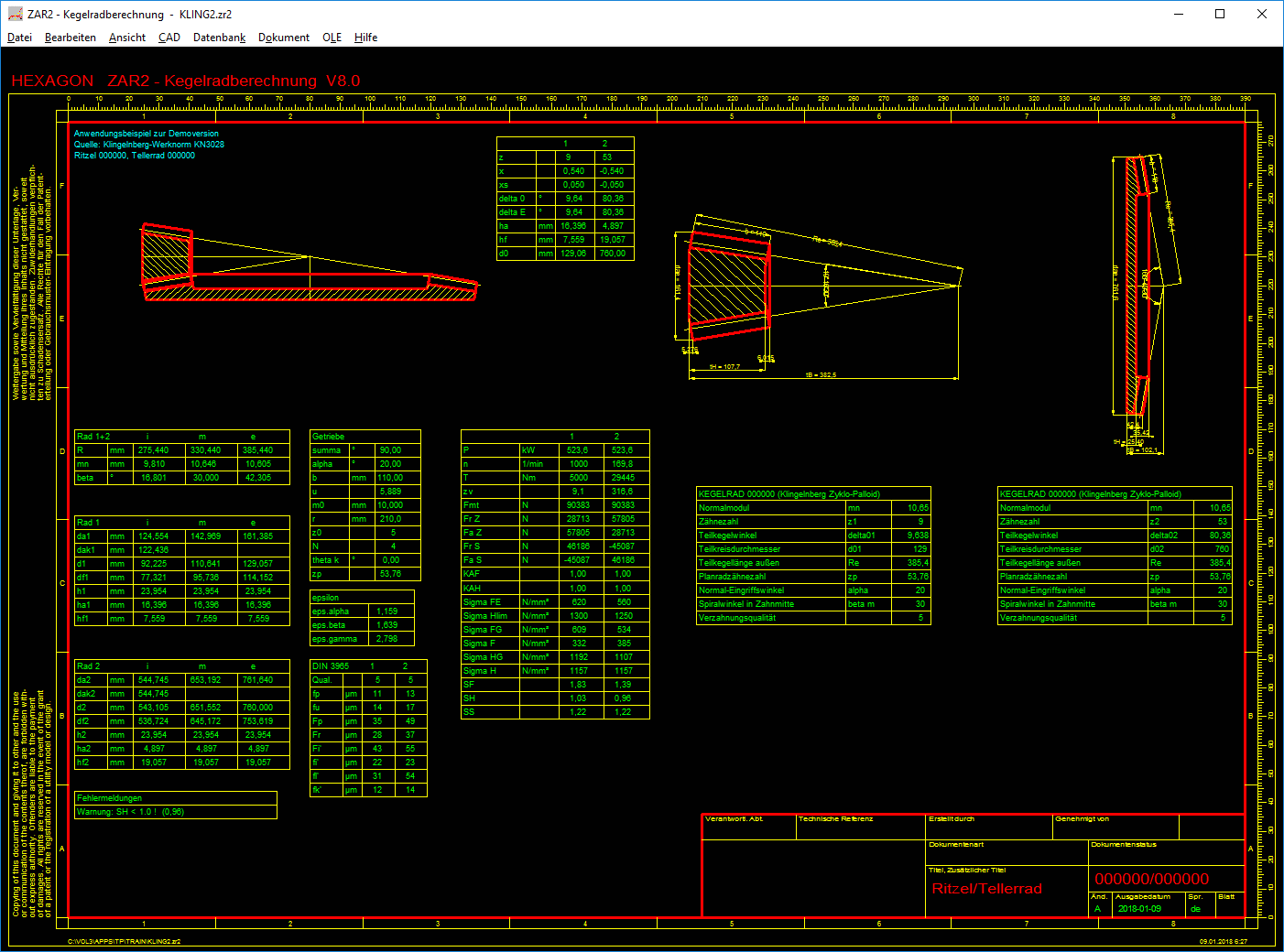This screenshot has width=1284, height=952.
Task: Click the 'Sigma Hlim' row label
Action: [485, 616]
